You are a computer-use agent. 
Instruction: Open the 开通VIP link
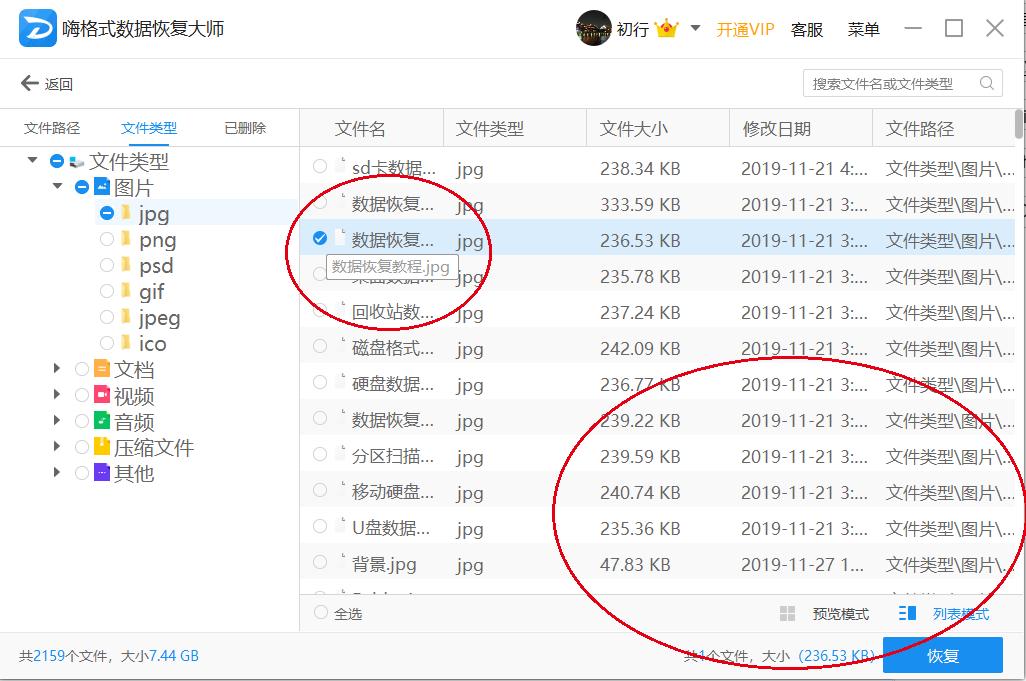744,29
